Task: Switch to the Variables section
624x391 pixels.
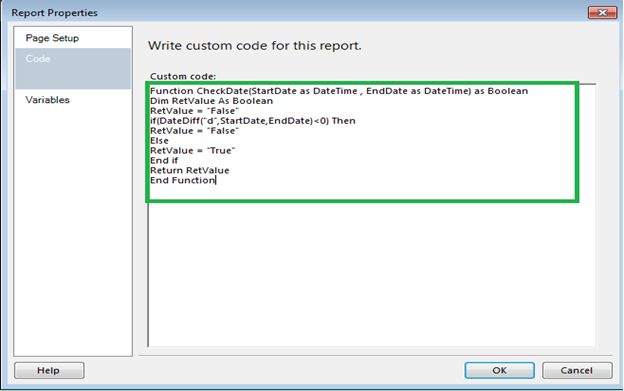Action: point(47,100)
